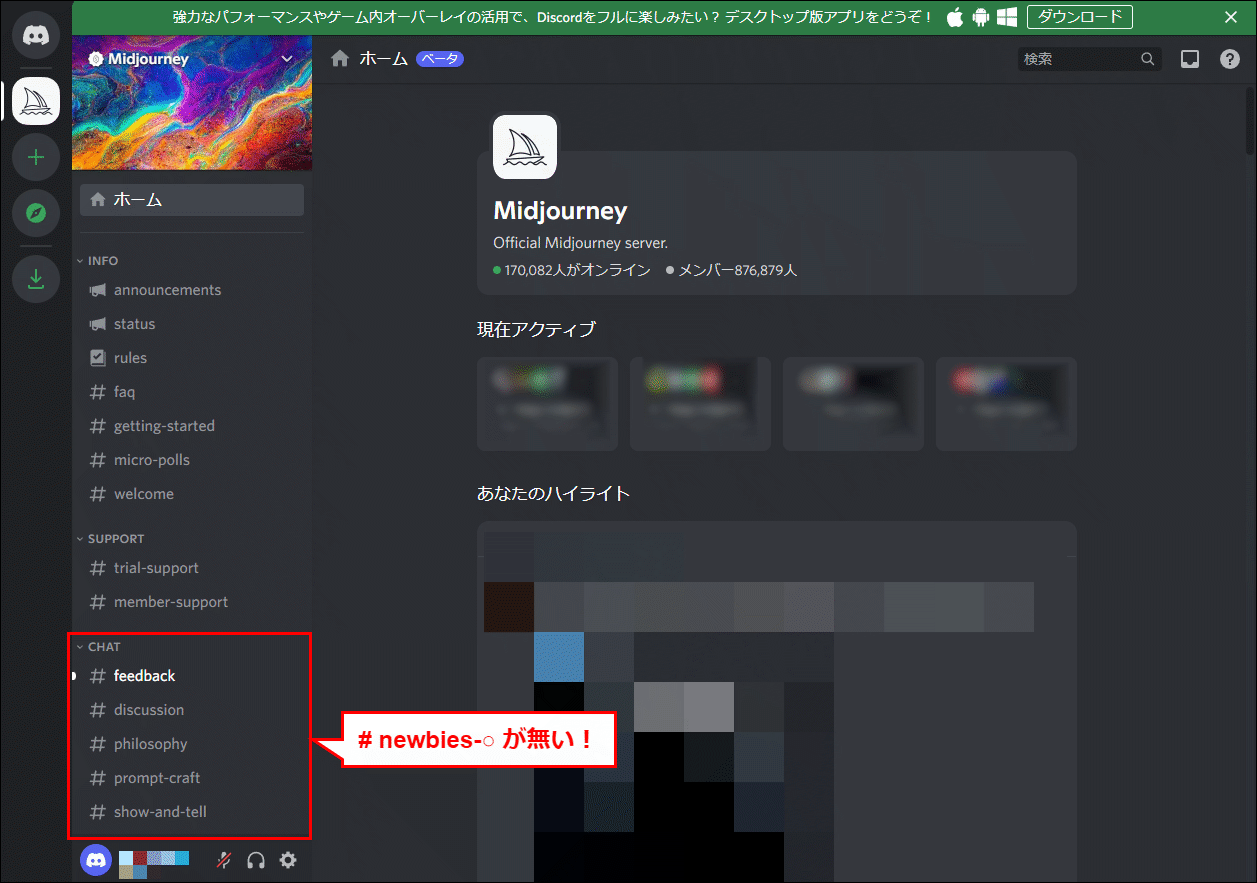Click the Windows download icon in banner

coord(1008,17)
